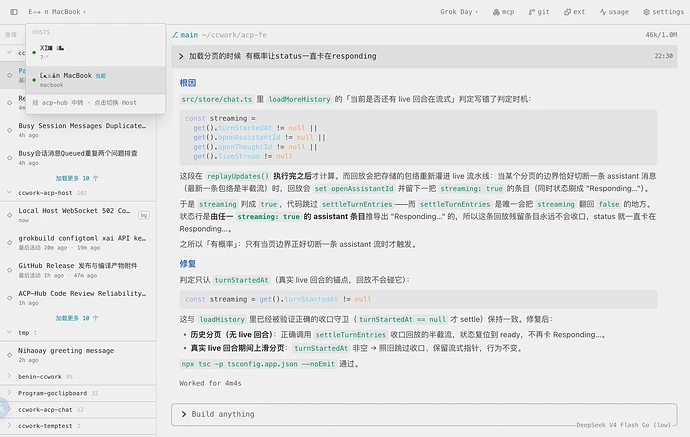Screen dimensions: 690x437
Task: Open the usage panel
Action: [614, 12]
